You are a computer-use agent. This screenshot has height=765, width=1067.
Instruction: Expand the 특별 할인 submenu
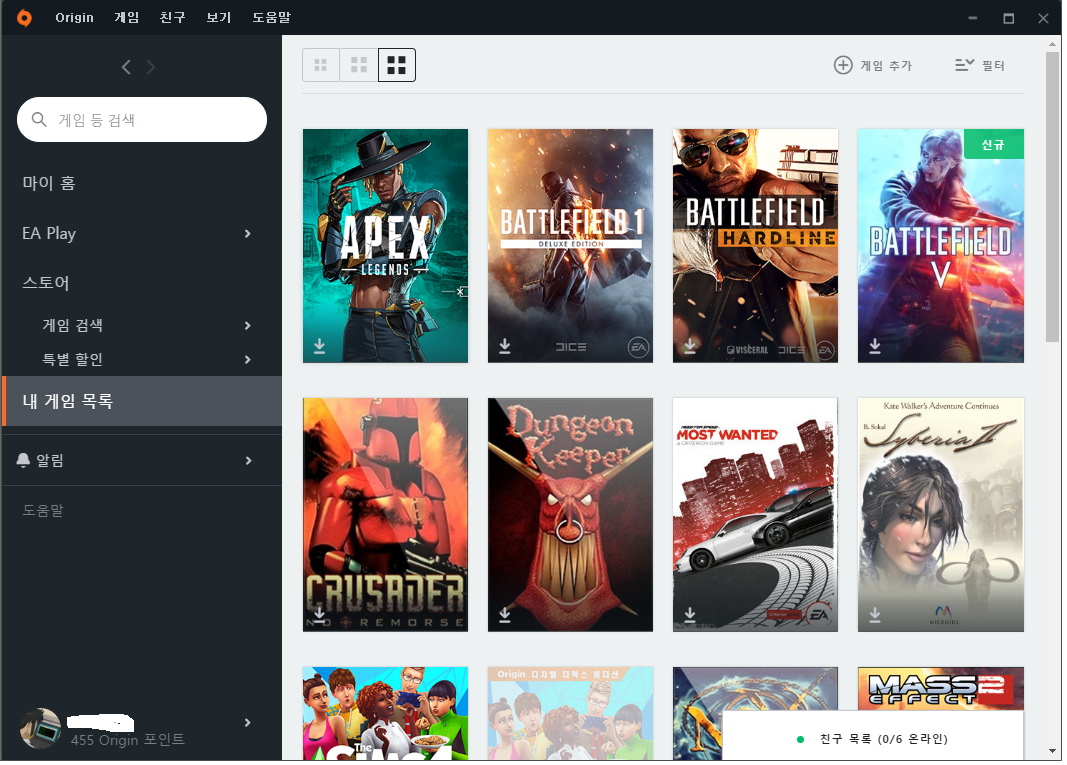248,359
